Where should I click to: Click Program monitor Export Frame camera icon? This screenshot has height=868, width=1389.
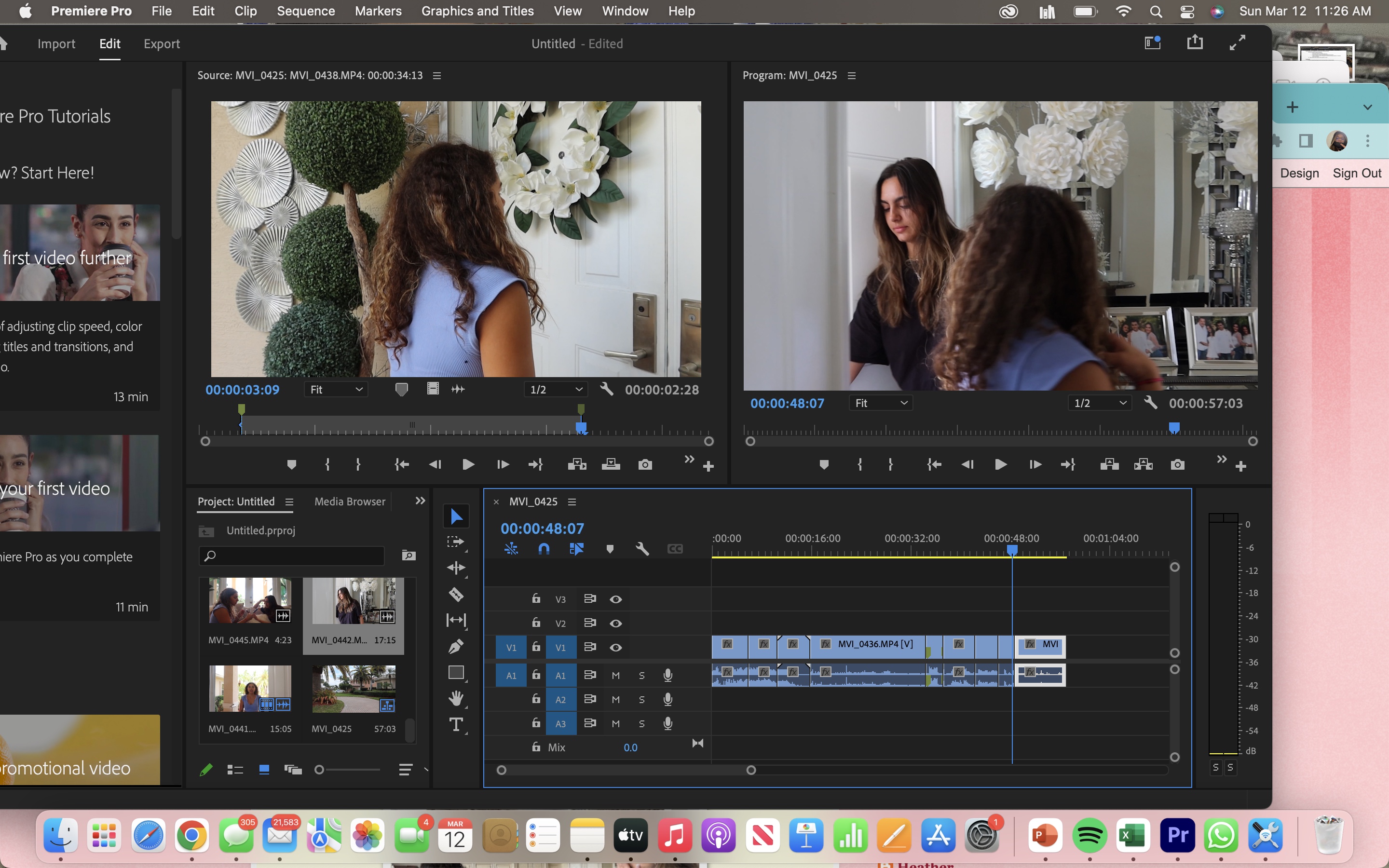pyautogui.click(x=1177, y=464)
